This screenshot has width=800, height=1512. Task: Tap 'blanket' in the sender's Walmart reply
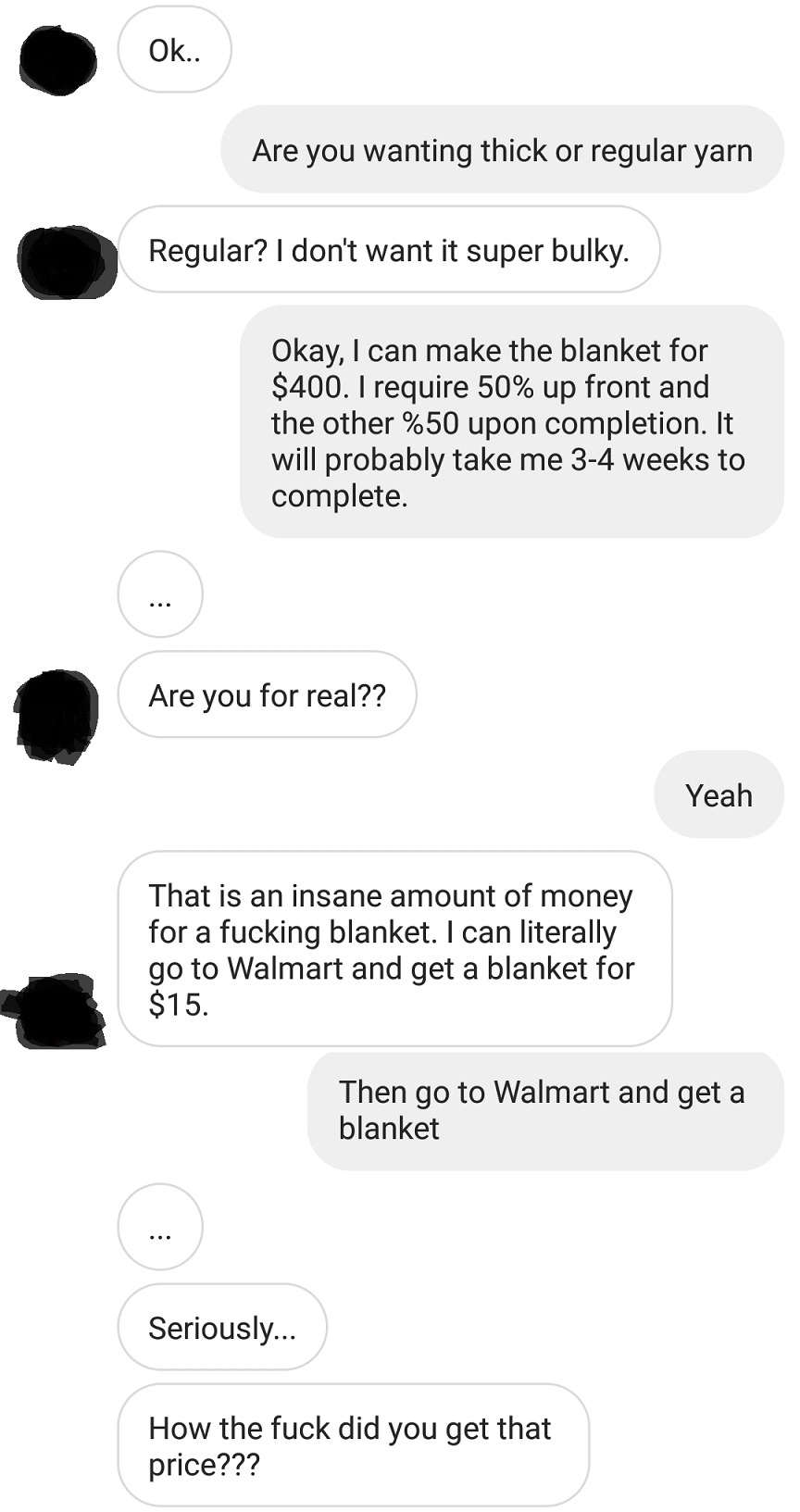tap(389, 1128)
